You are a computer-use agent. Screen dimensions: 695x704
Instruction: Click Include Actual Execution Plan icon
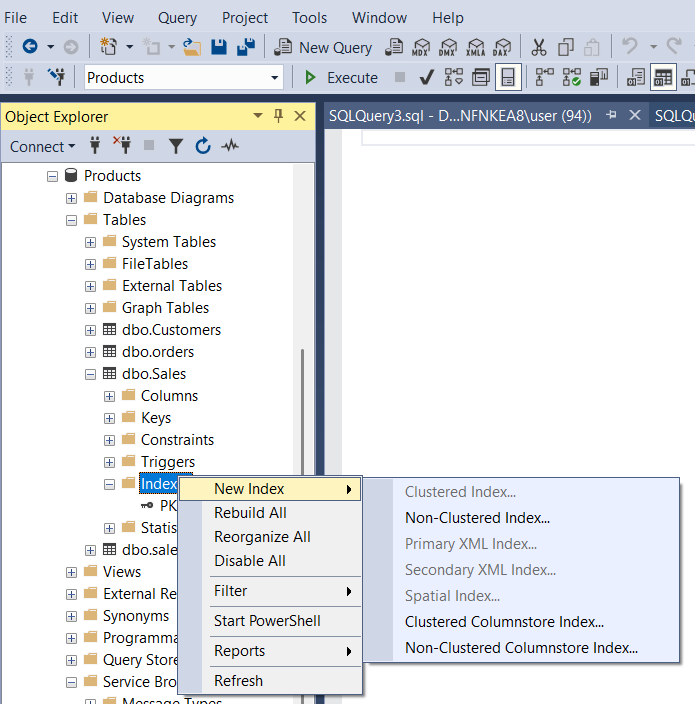544,77
